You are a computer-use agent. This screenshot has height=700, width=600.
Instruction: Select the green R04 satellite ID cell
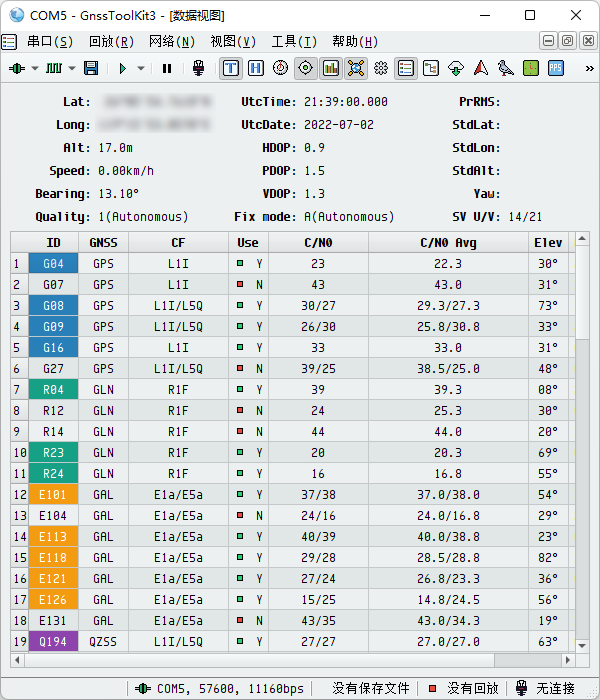[53, 389]
